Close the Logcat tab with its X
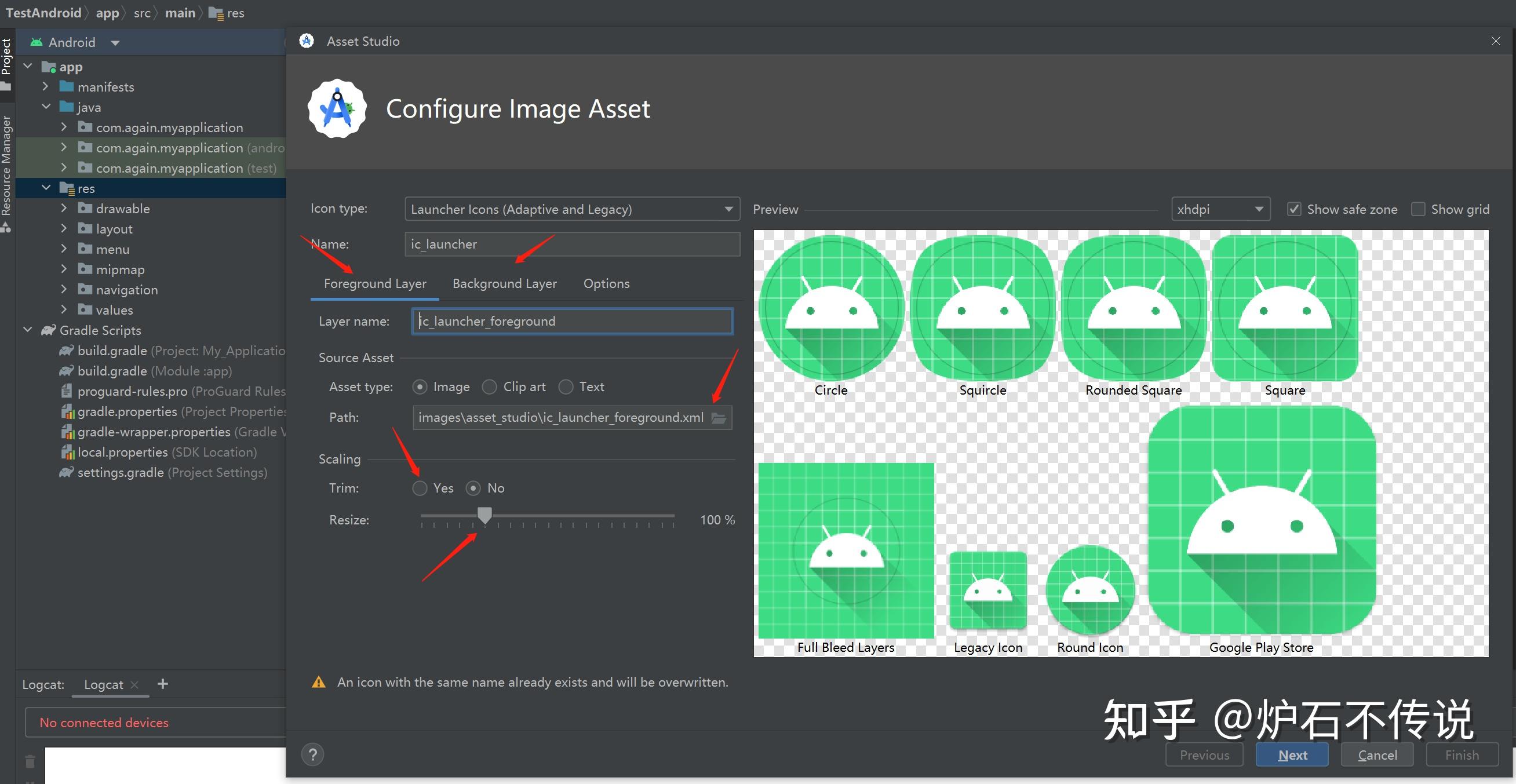Image resolution: width=1516 pixels, height=784 pixels. pyautogui.click(x=135, y=684)
